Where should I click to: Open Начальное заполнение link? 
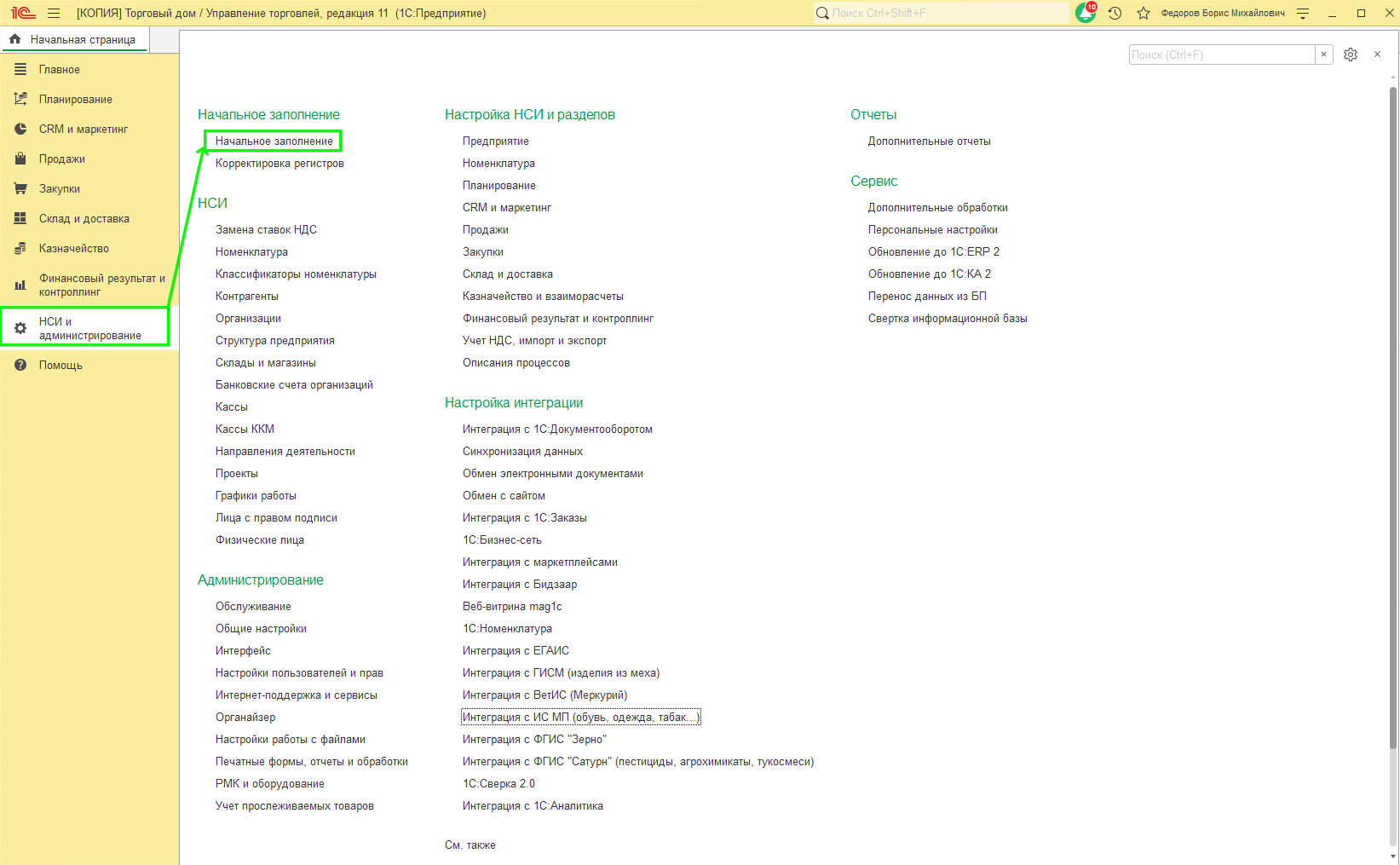click(x=274, y=141)
